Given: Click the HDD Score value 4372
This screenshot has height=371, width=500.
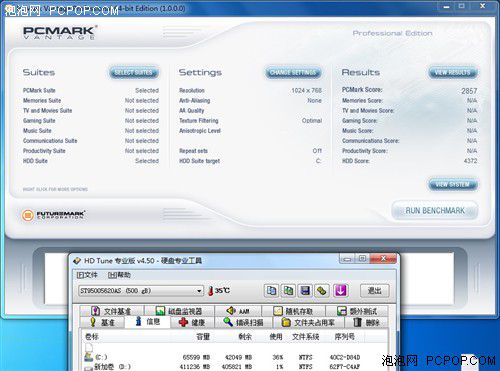Looking at the screenshot, I should coord(470,161).
